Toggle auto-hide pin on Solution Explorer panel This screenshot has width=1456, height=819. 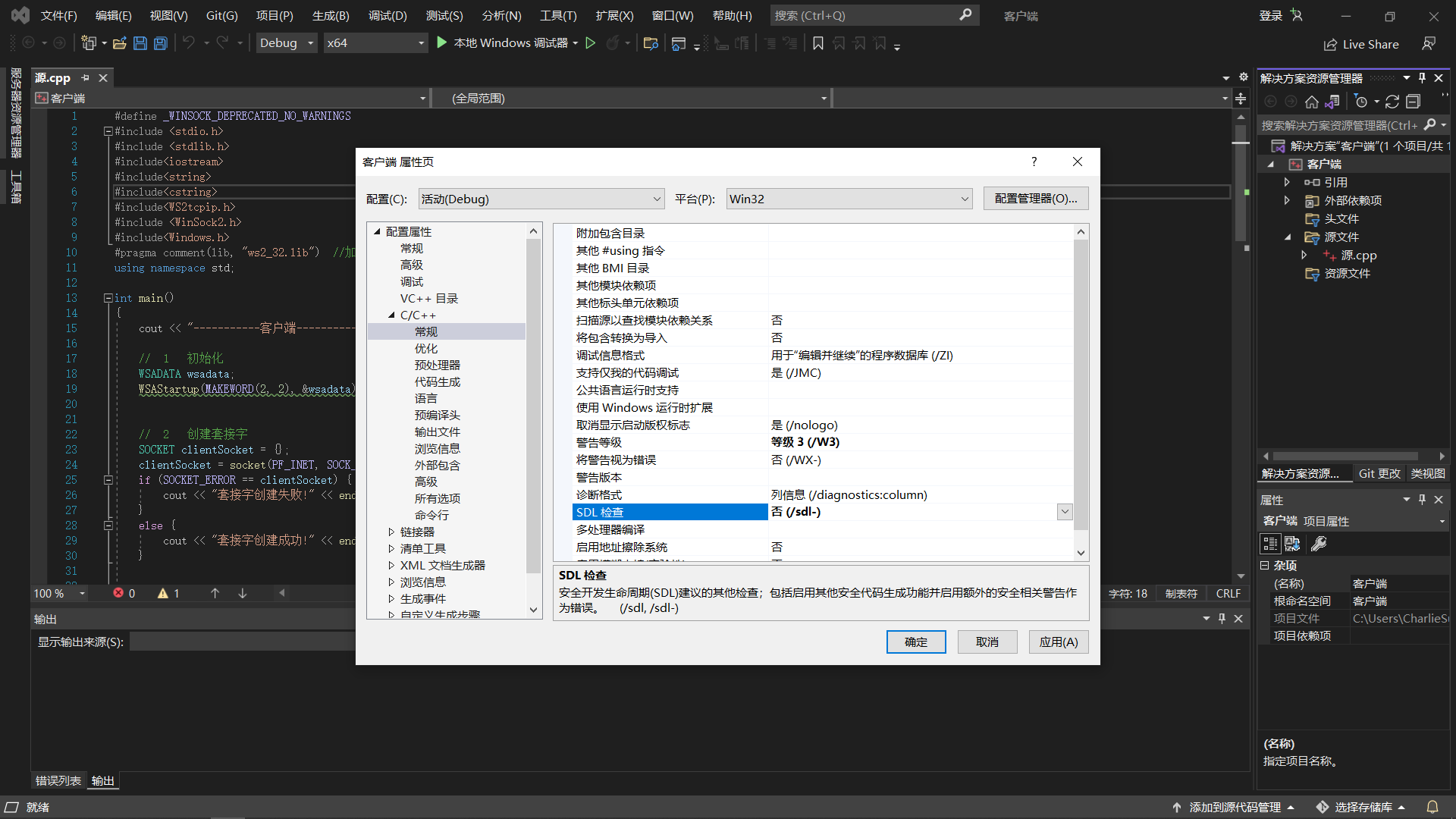pyautogui.click(x=1423, y=77)
